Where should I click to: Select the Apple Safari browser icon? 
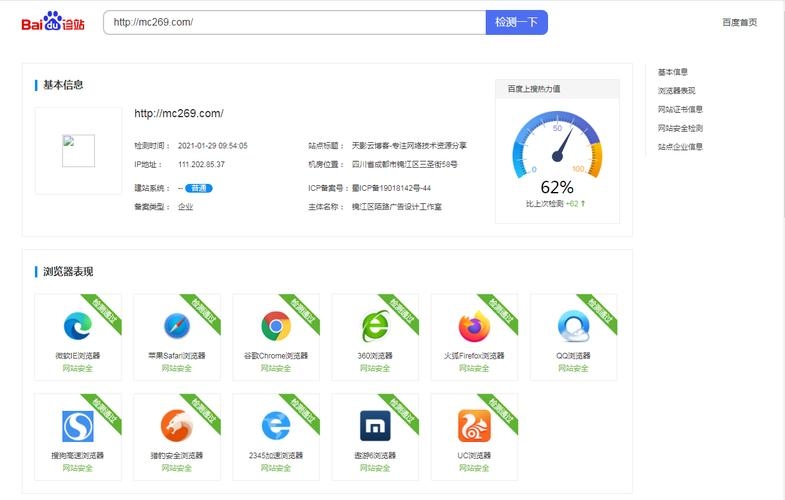click(x=177, y=325)
